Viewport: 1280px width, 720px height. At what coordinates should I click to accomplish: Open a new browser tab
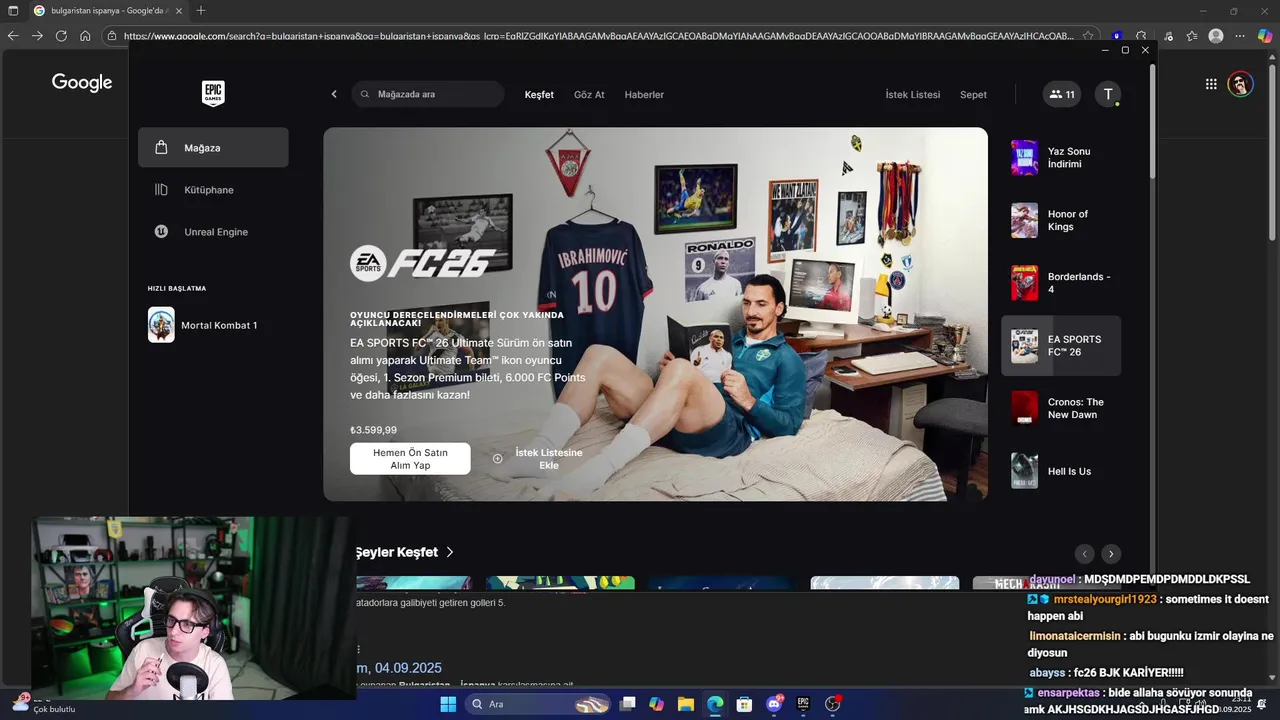(x=201, y=10)
